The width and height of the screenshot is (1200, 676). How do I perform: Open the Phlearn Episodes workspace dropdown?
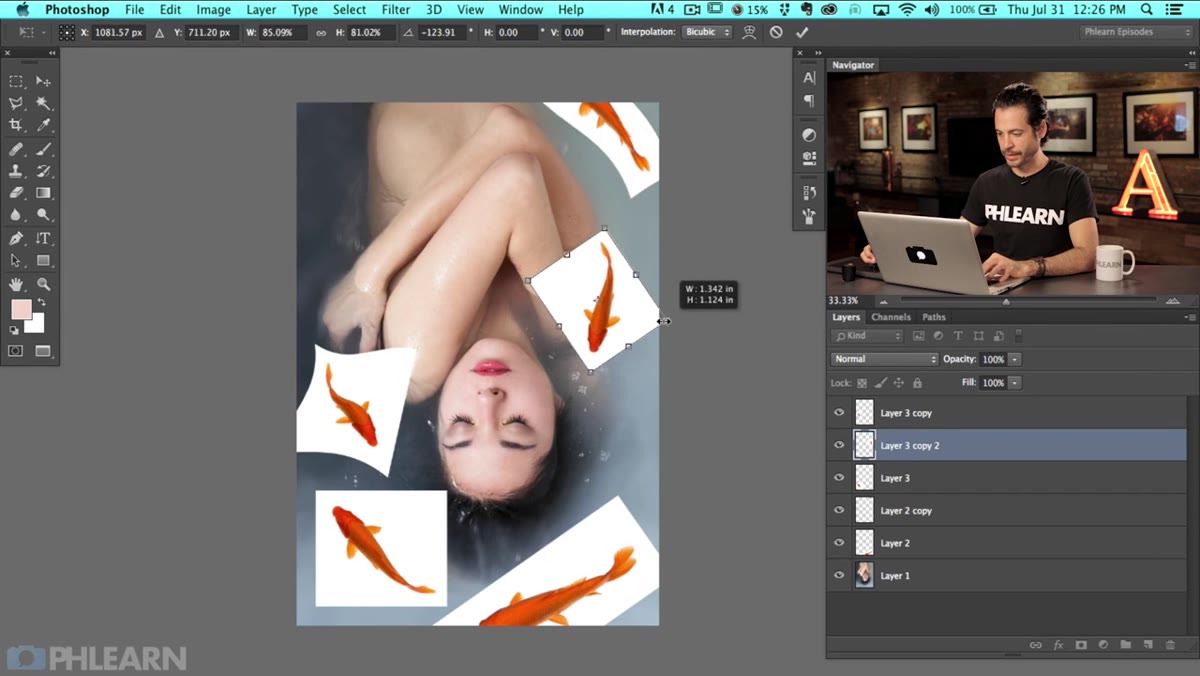1135,32
